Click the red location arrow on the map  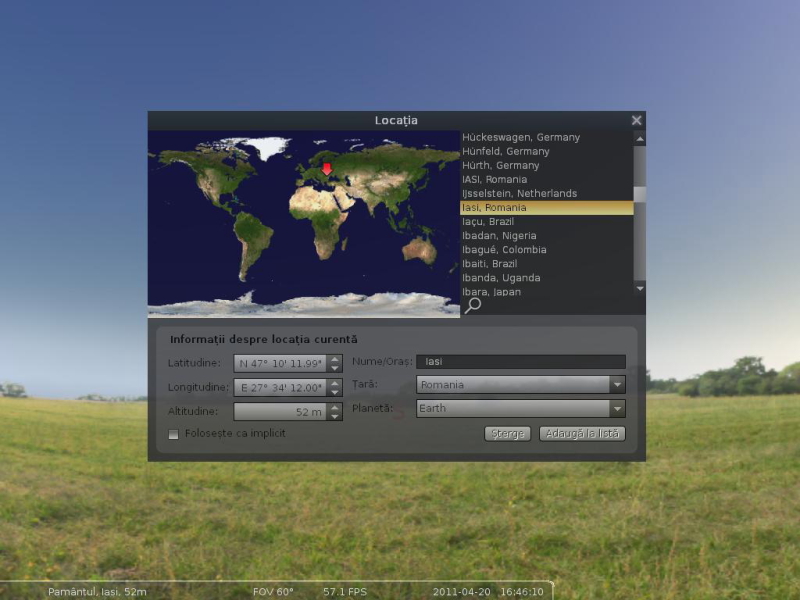(326, 168)
